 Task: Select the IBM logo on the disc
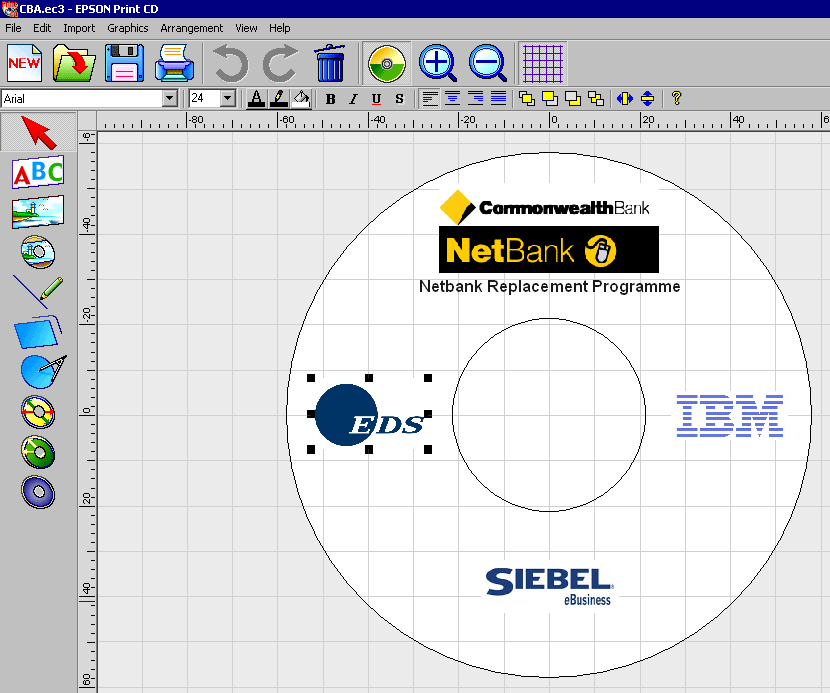point(729,416)
